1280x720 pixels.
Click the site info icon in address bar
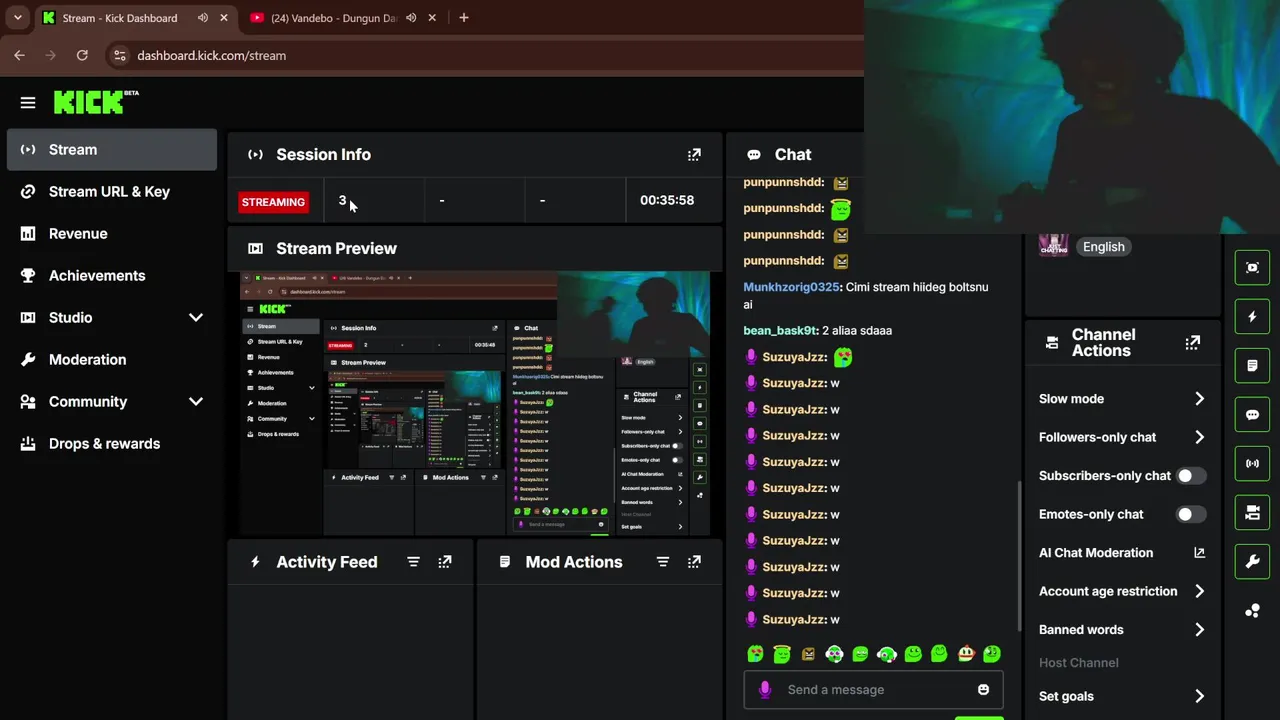tap(119, 56)
